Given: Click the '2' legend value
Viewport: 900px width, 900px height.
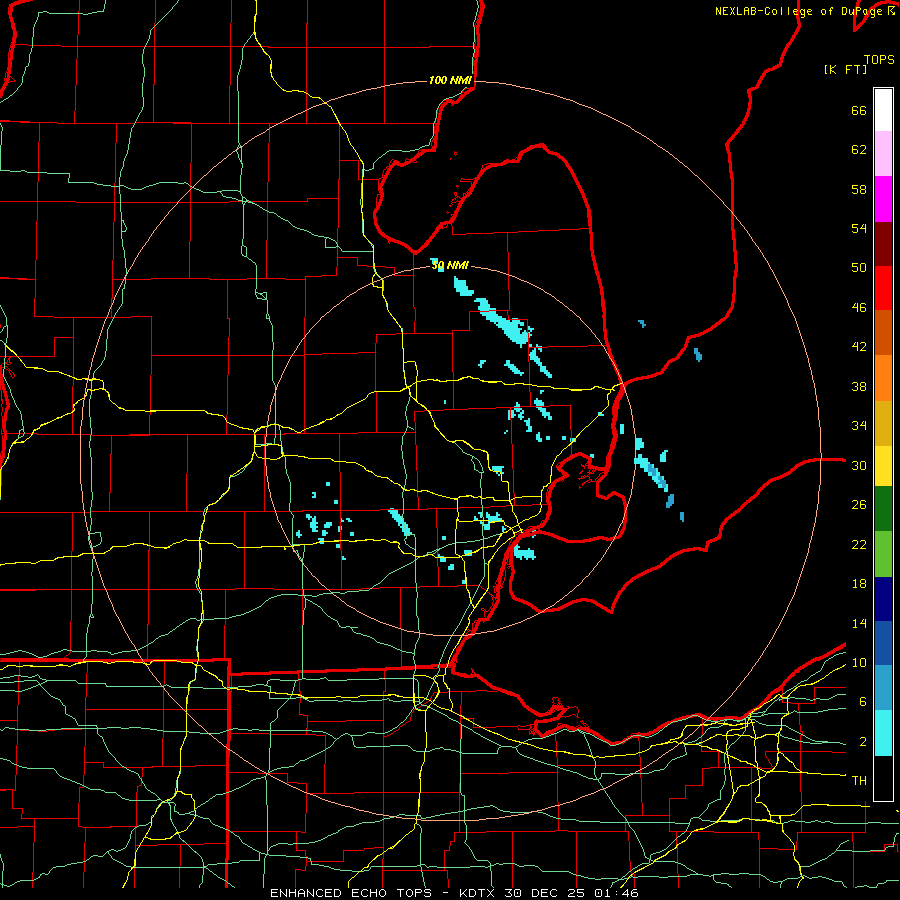Looking at the screenshot, I should [863, 742].
